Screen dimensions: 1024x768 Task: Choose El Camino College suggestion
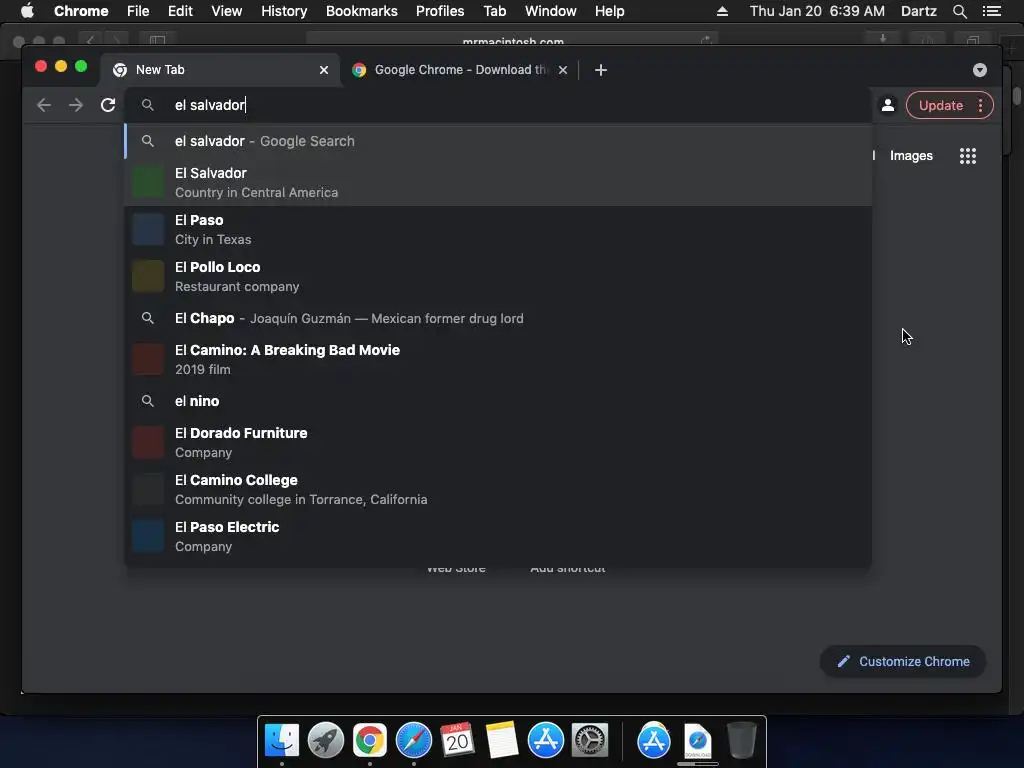pyautogui.click(x=498, y=489)
